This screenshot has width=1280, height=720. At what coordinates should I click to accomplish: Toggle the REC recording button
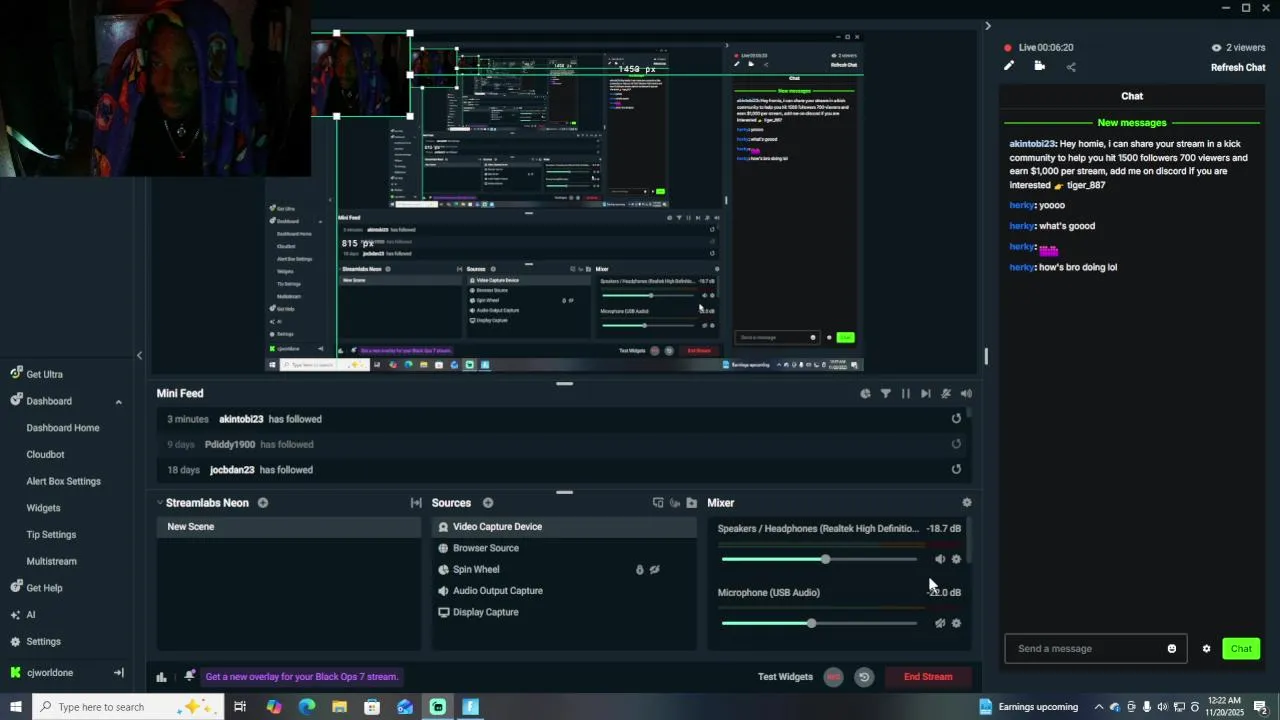point(833,677)
